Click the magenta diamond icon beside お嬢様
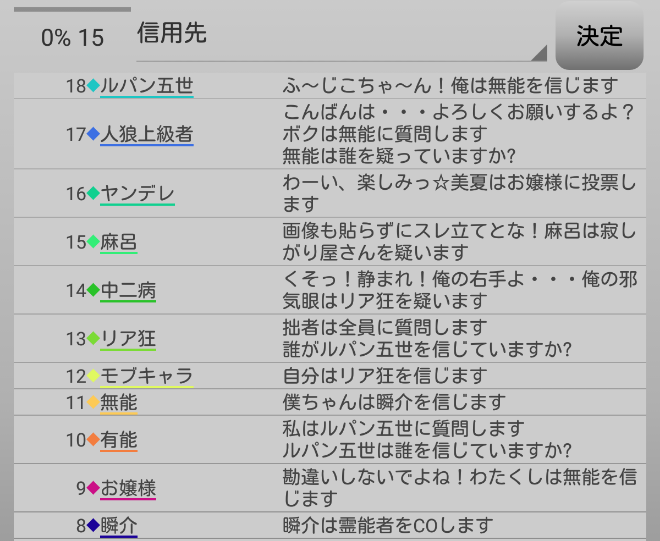Screen dimensions: 660x541 point(93,488)
